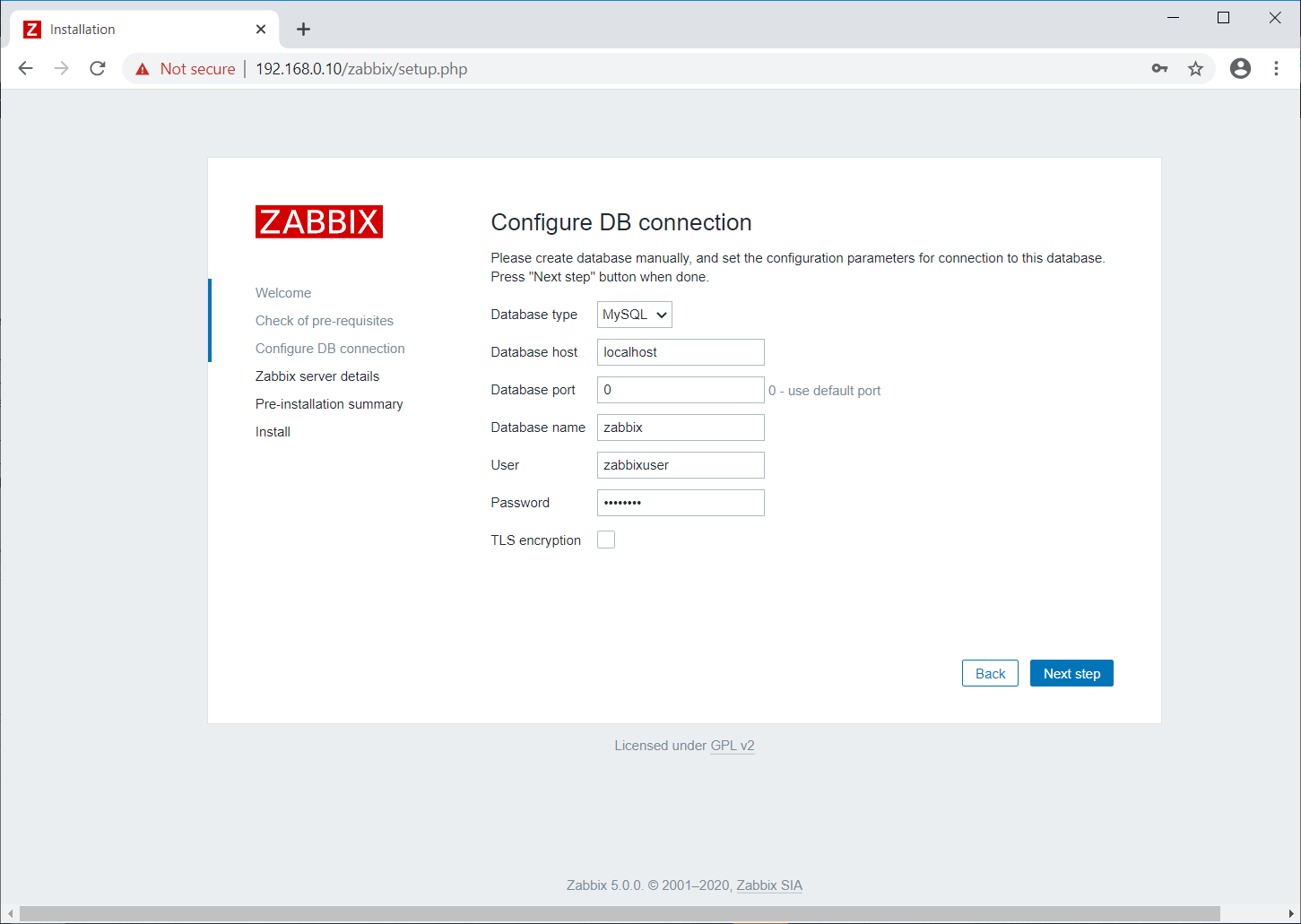The width and height of the screenshot is (1301, 924).
Task: Minimize the browser window
Action: (x=1173, y=18)
